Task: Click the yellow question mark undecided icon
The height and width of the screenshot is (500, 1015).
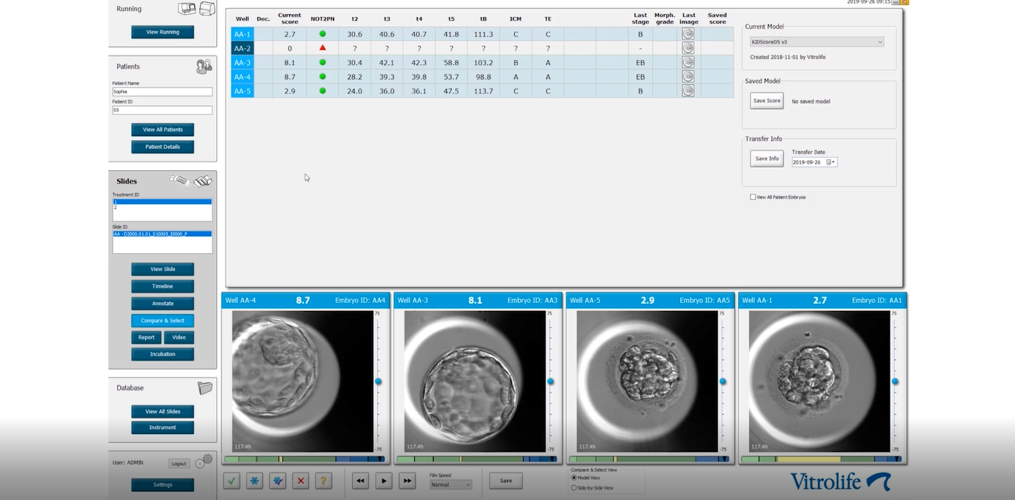Action: tap(323, 481)
